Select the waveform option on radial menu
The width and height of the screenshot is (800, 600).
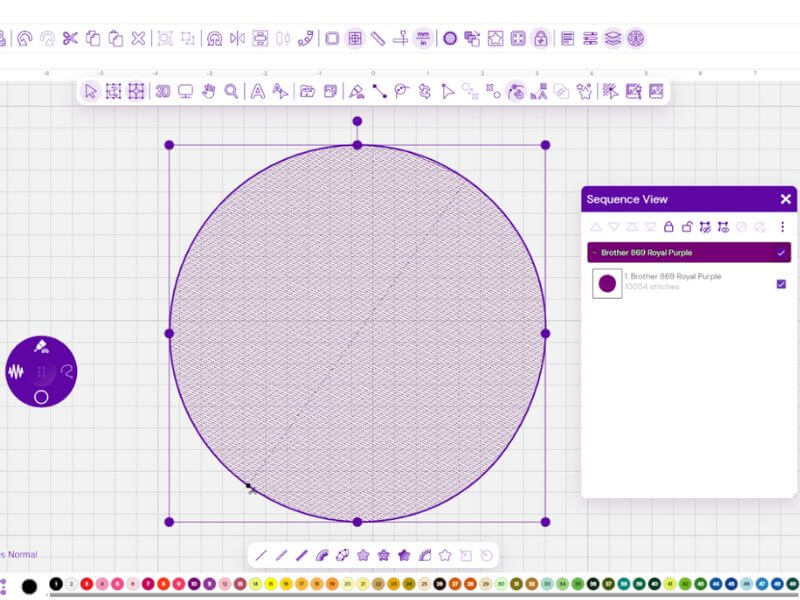[16, 371]
